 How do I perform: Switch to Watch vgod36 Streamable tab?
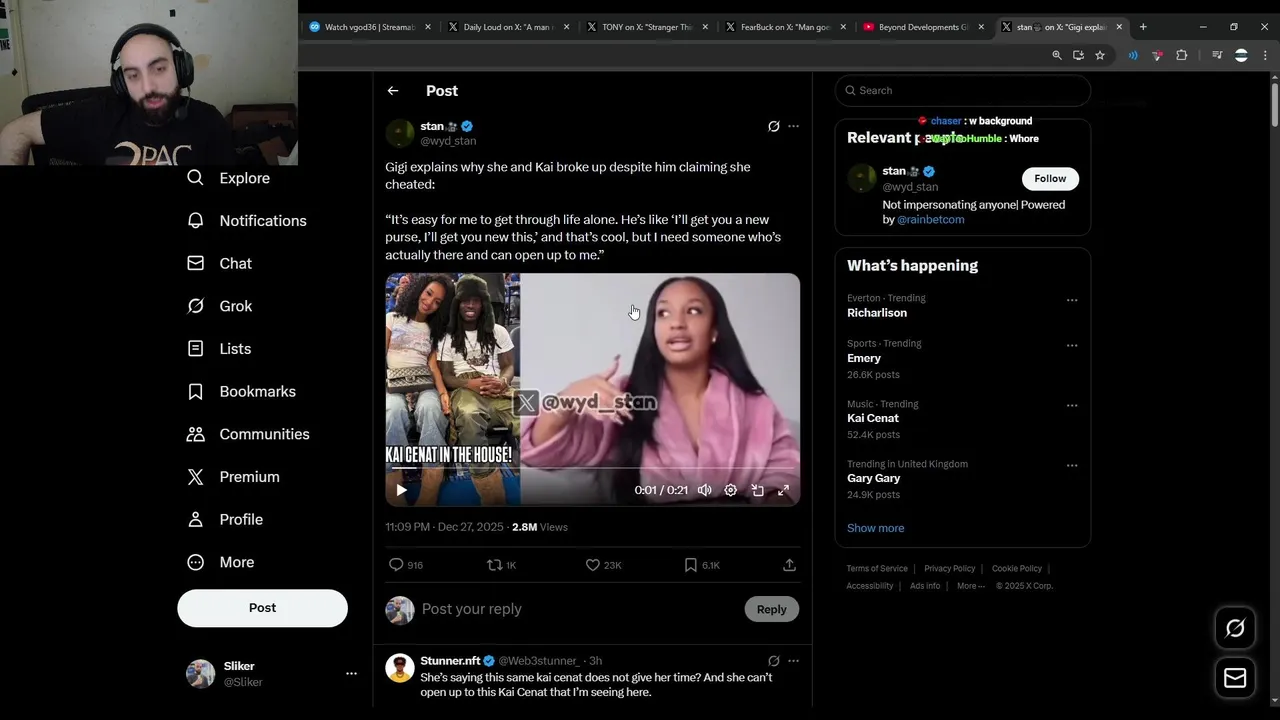(369, 27)
